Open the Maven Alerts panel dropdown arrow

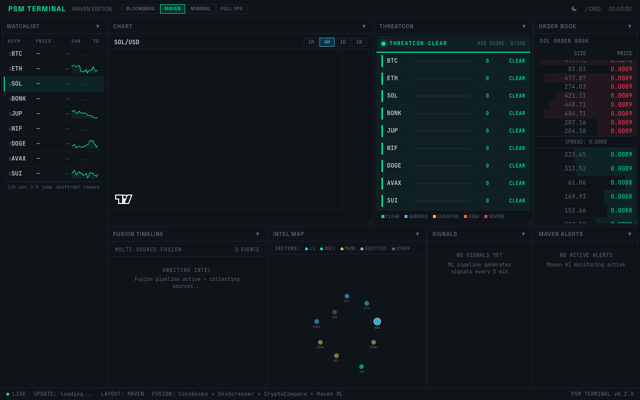630,234
